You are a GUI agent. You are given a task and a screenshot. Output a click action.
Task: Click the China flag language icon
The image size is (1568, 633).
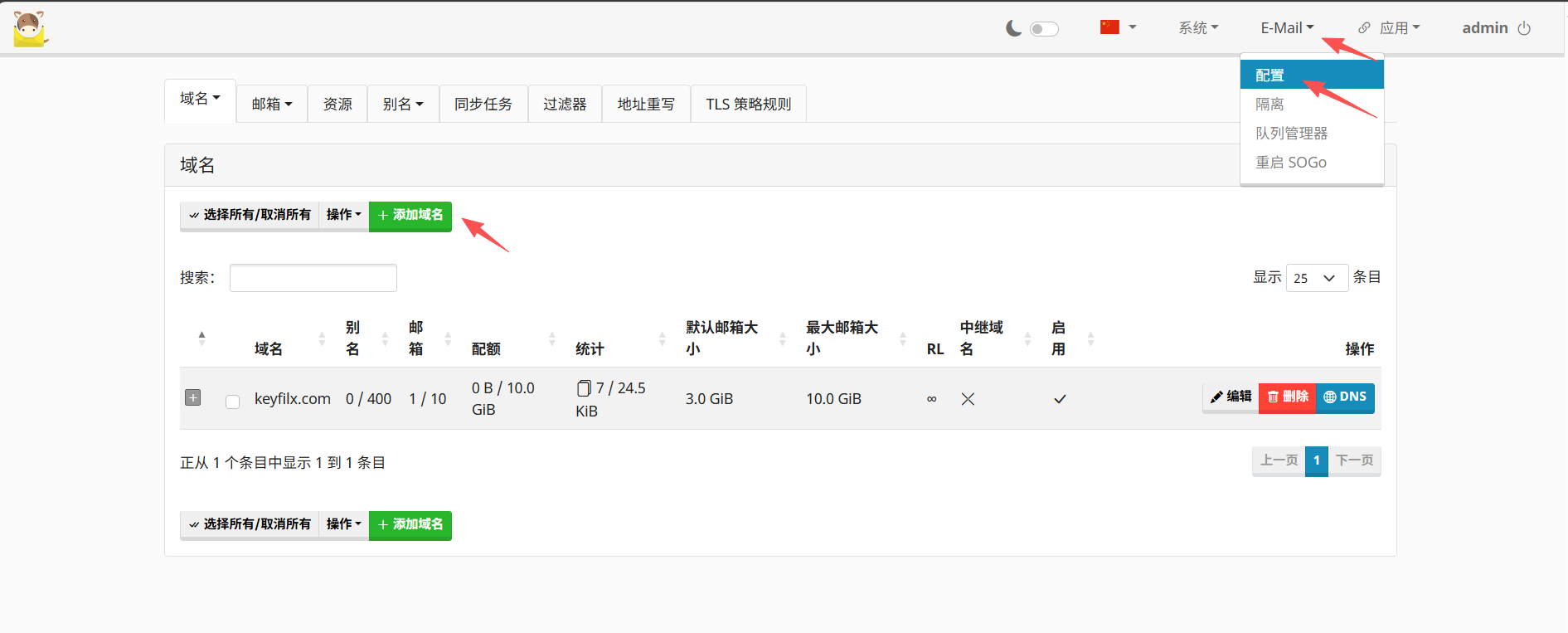pyautogui.click(x=1109, y=27)
